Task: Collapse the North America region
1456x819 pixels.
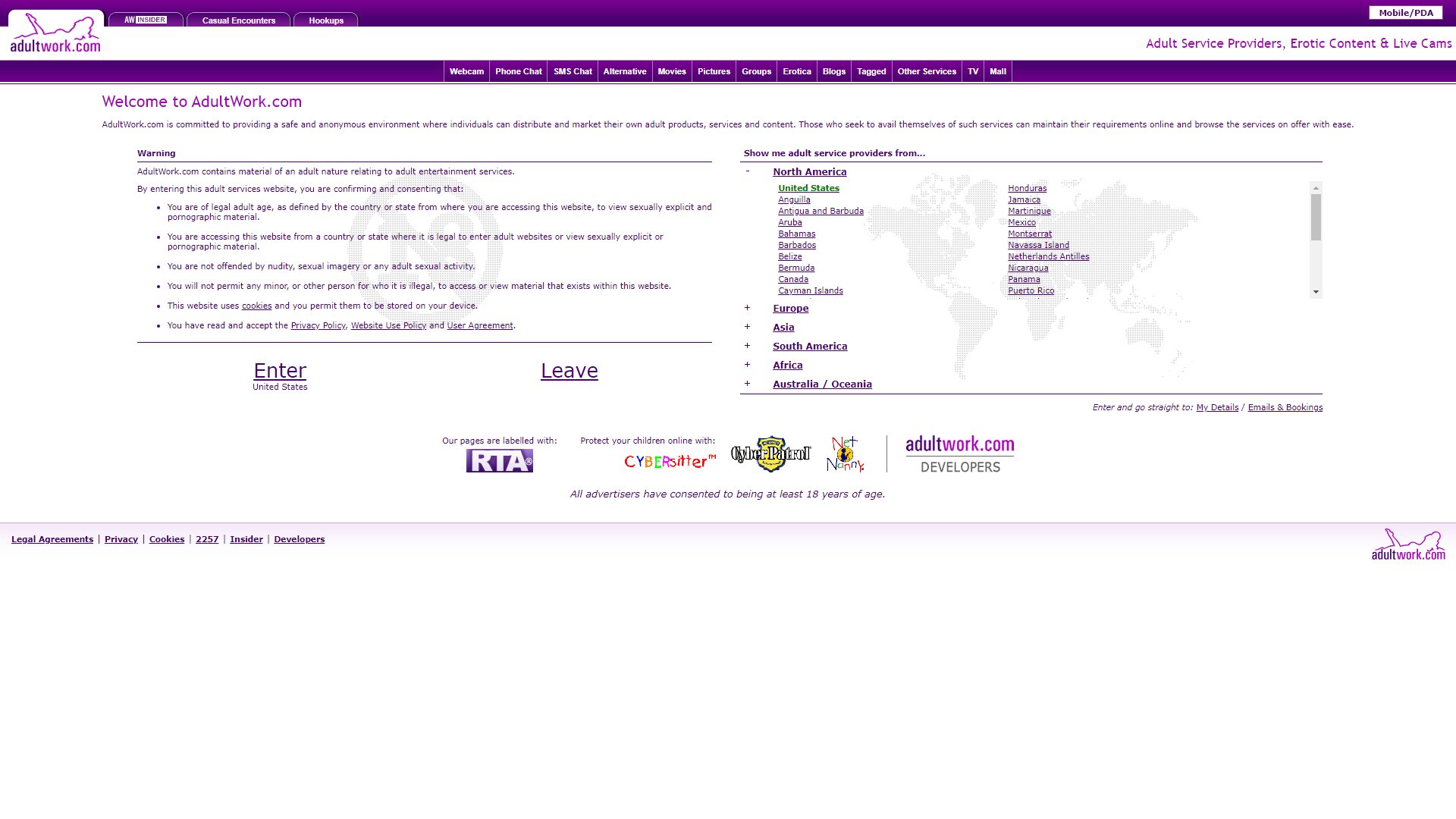Action: (x=747, y=171)
